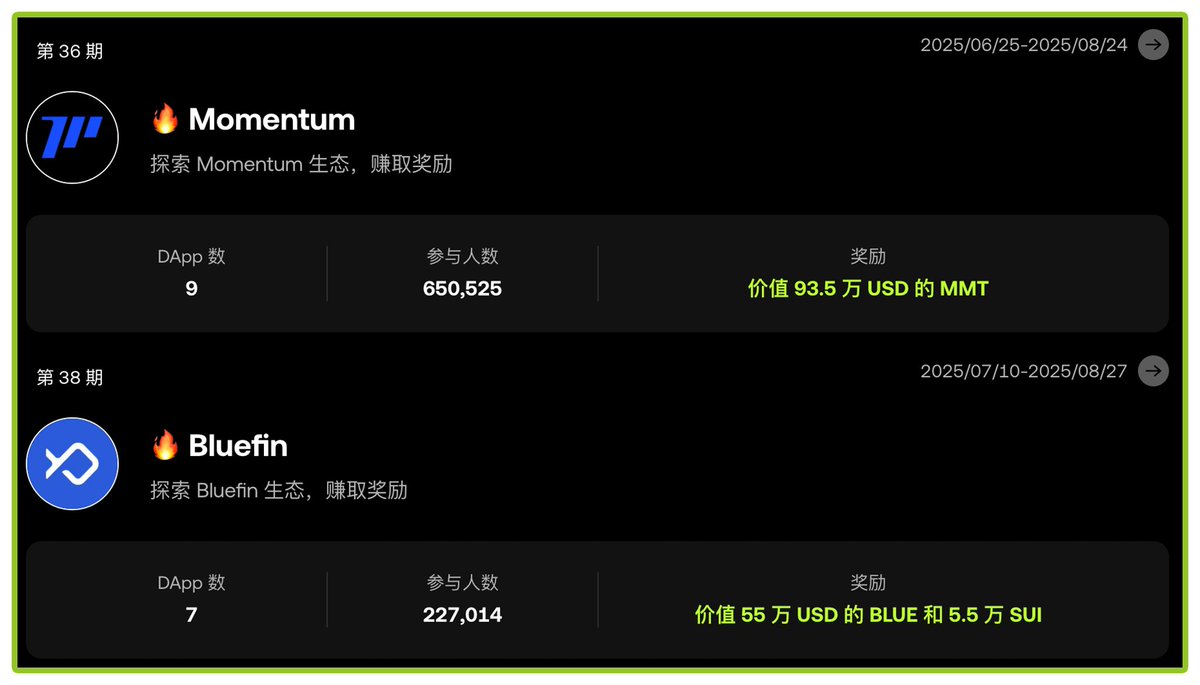1200x685 pixels.
Task: Click the fire emoji beside Momentum
Action: pyautogui.click(x=165, y=119)
